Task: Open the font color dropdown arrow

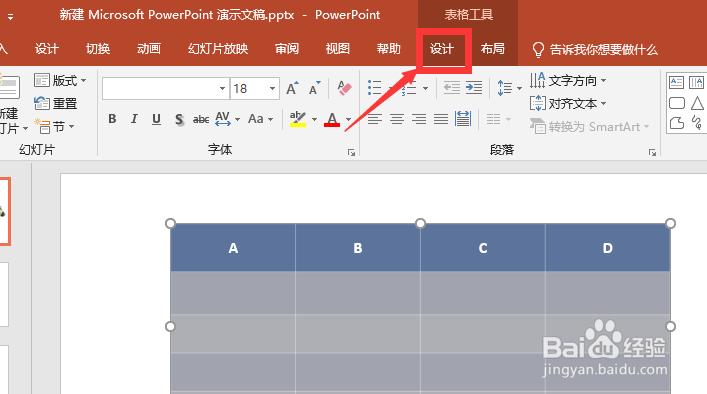Action: [348, 119]
